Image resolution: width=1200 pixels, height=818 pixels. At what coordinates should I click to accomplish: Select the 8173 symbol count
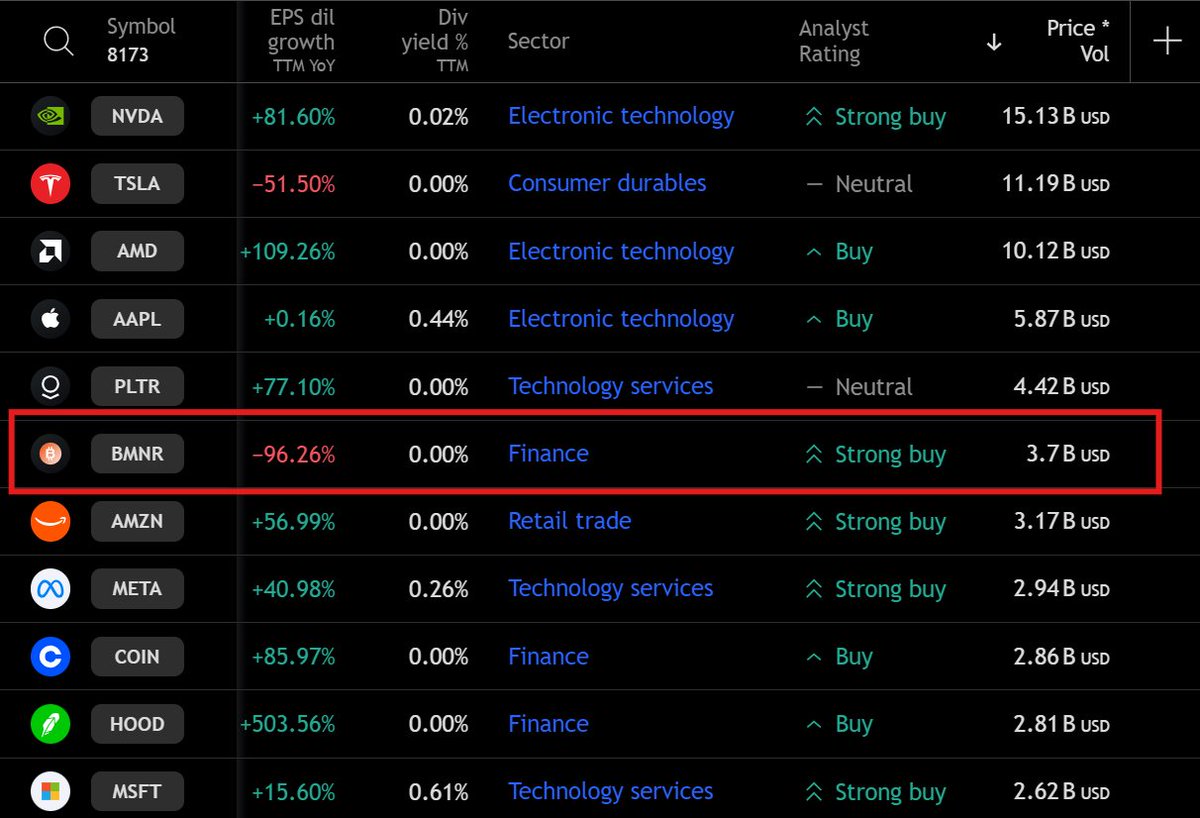(128, 55)
